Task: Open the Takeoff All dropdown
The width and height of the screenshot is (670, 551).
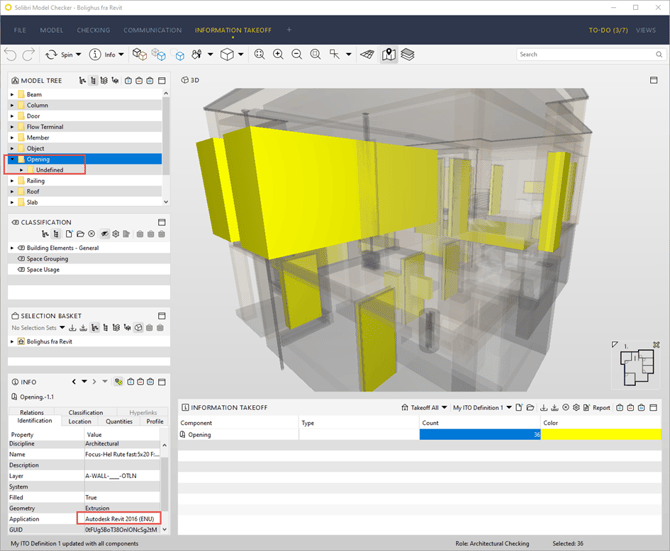Action: tap(434, 408)
